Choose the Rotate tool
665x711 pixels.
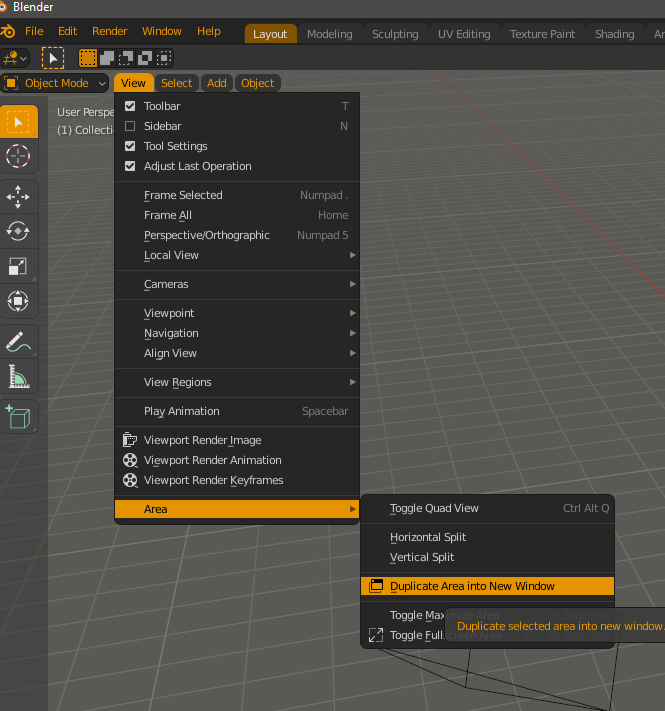click(19, 231)
